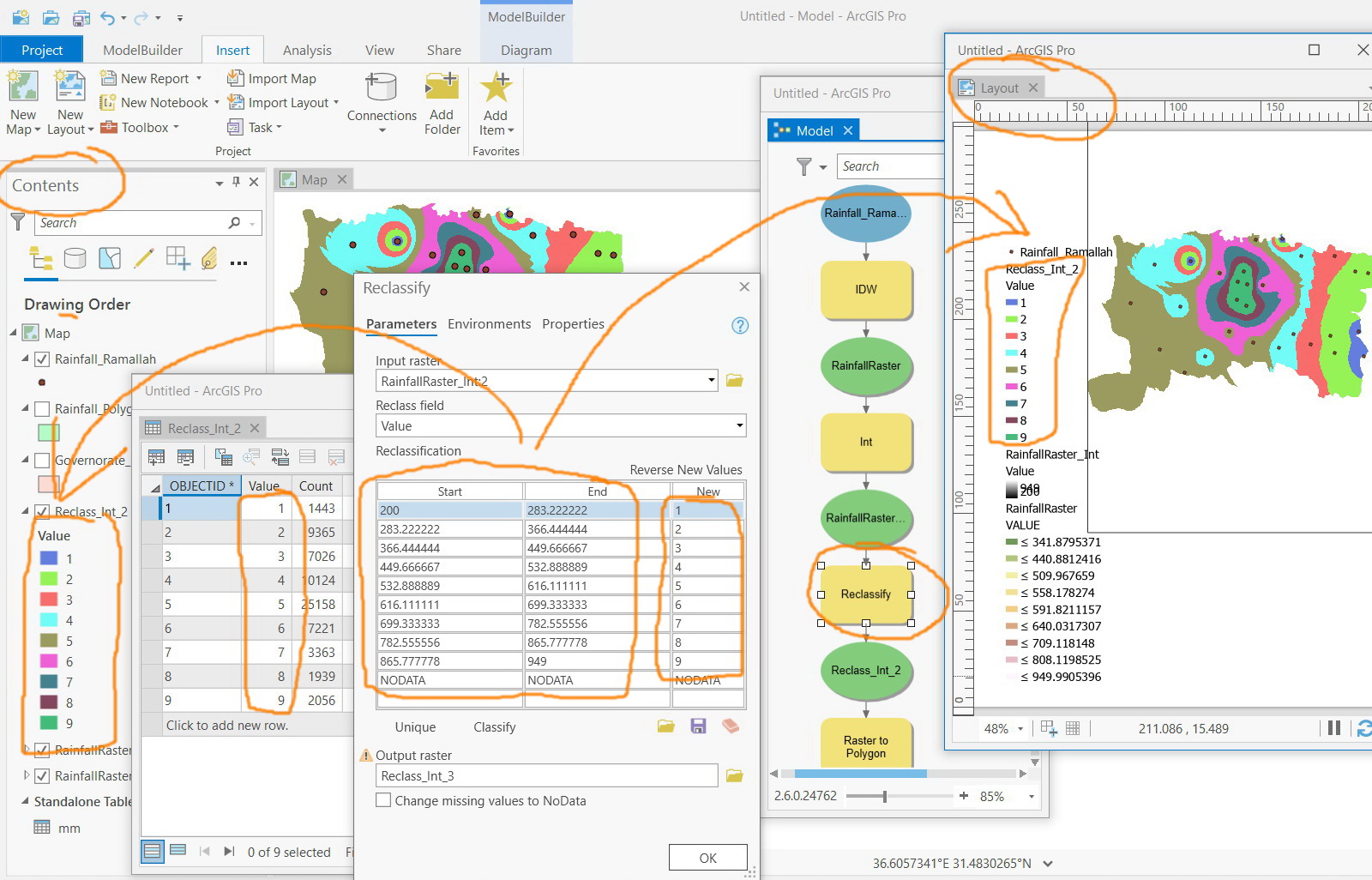The image size is (1372, 880).
Task: Collapse the Map tree node
Action: point(14,333)
